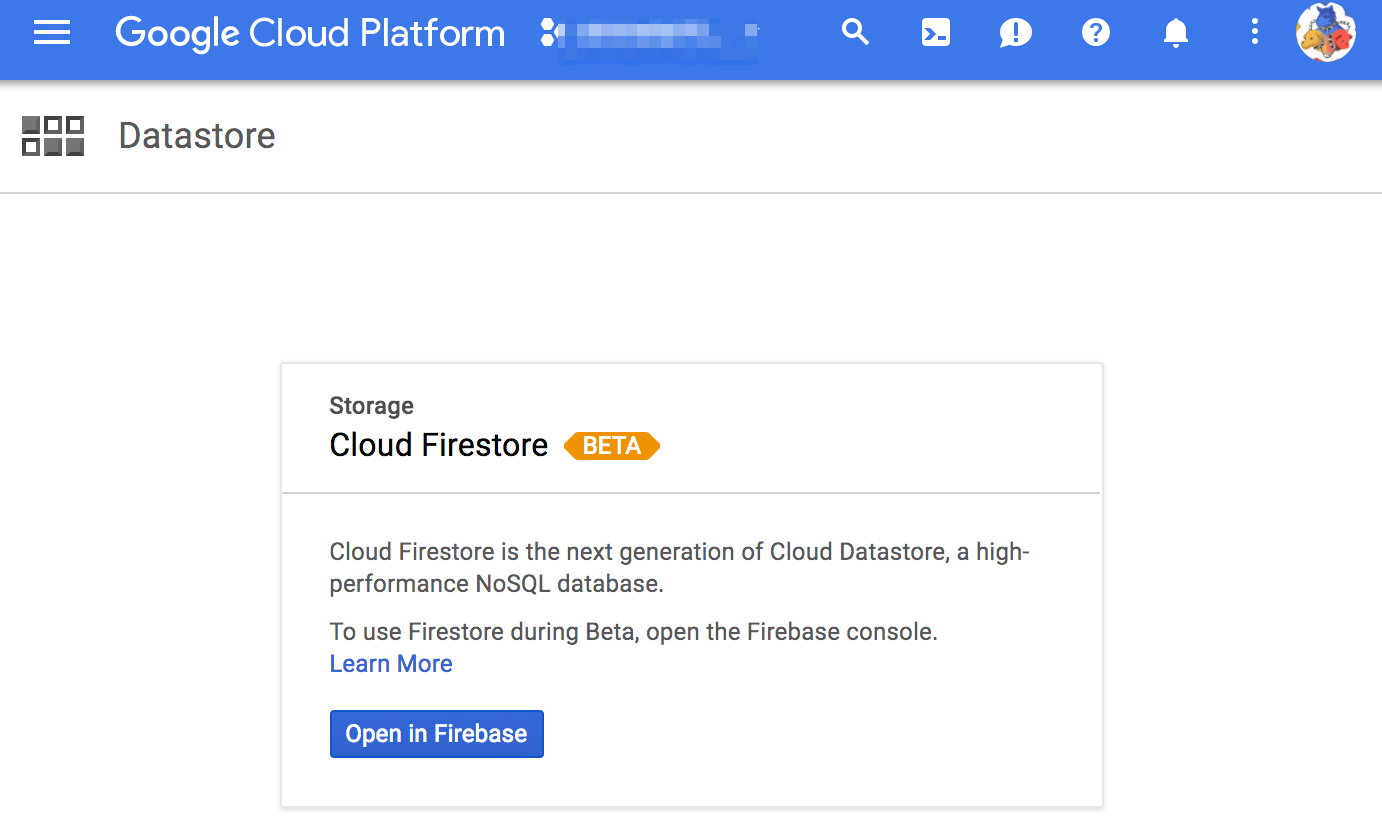Open the account avatar picture

coord(1325,32)
